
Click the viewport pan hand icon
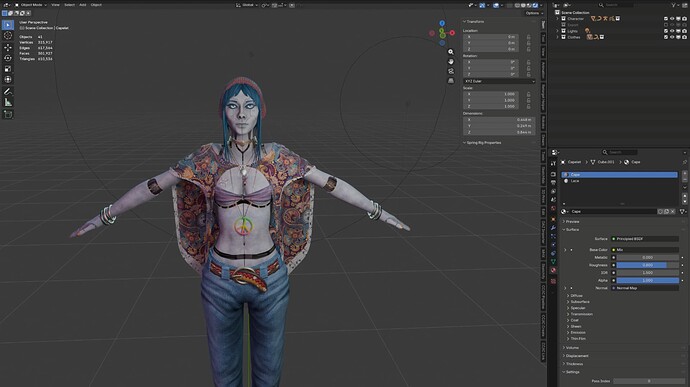(x=451, y=61)
